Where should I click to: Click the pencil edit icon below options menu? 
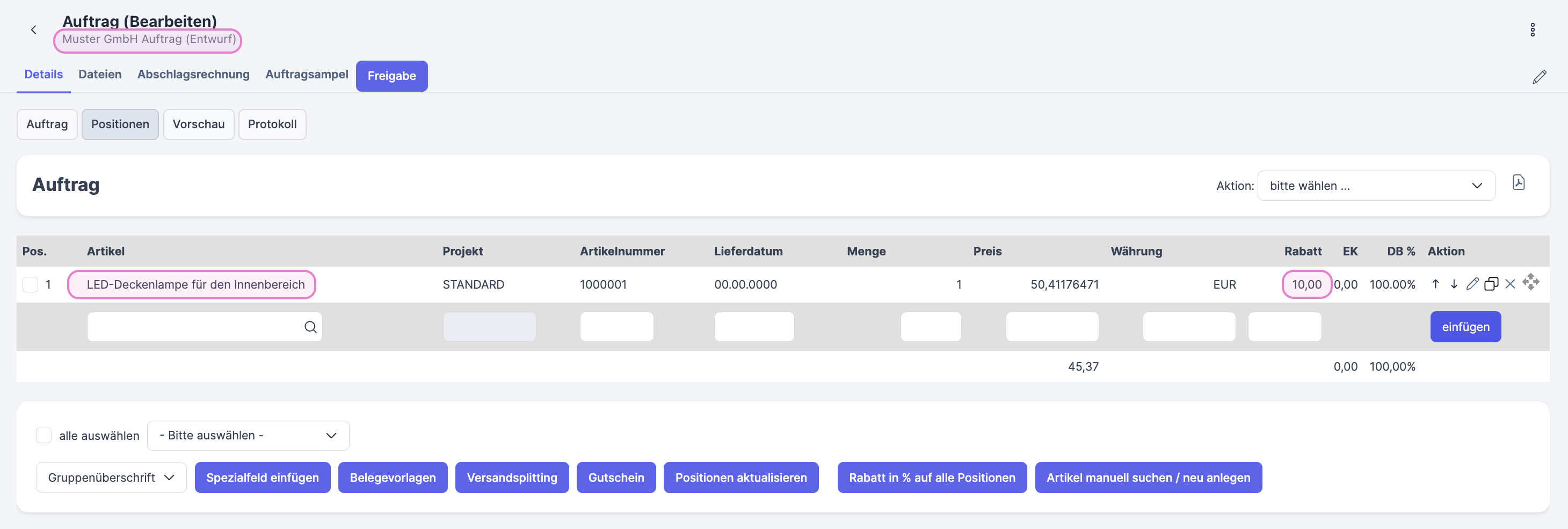pyautogui.click(x=1539, y=77)
